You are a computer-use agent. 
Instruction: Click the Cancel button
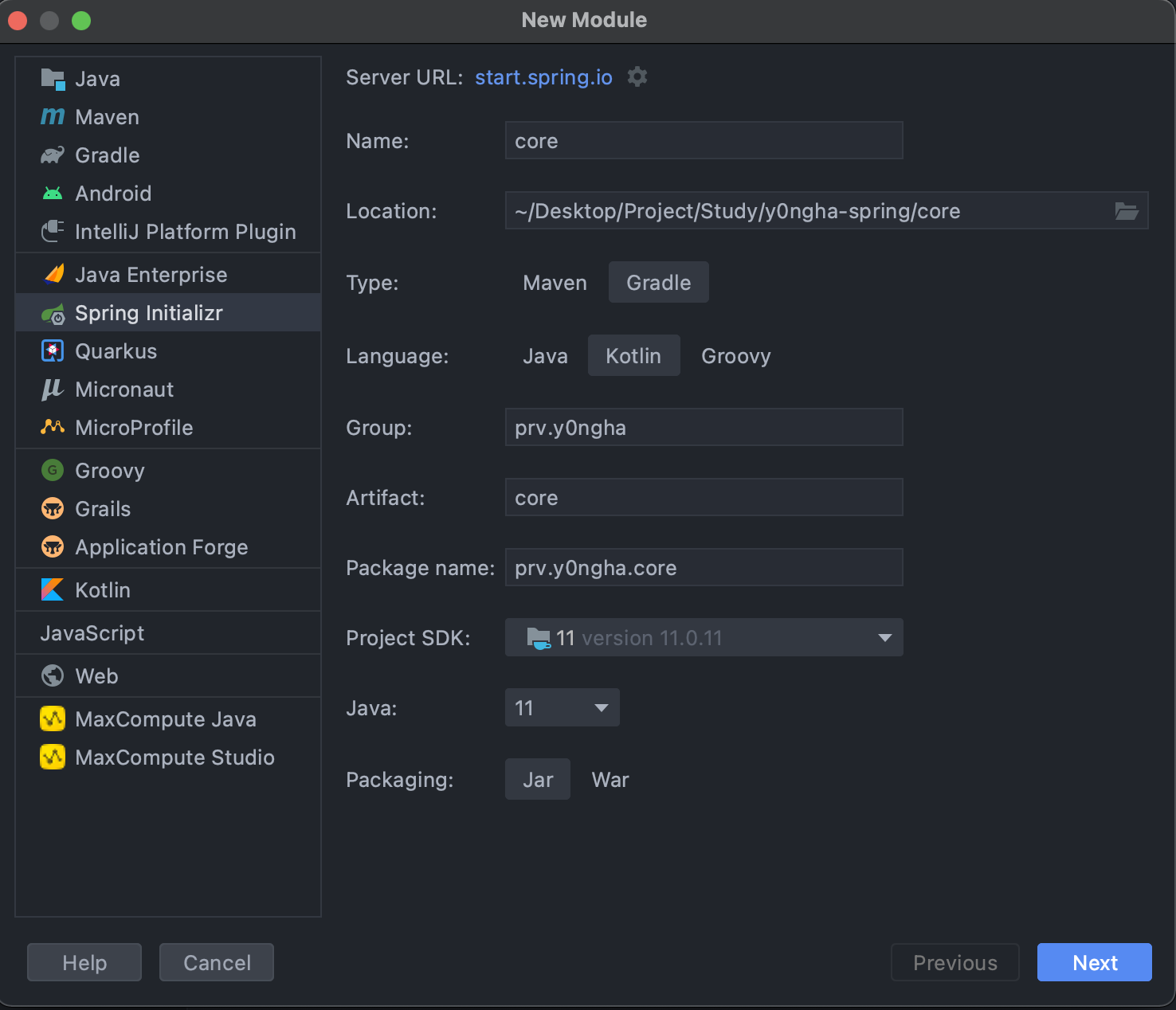pos(217,962)
